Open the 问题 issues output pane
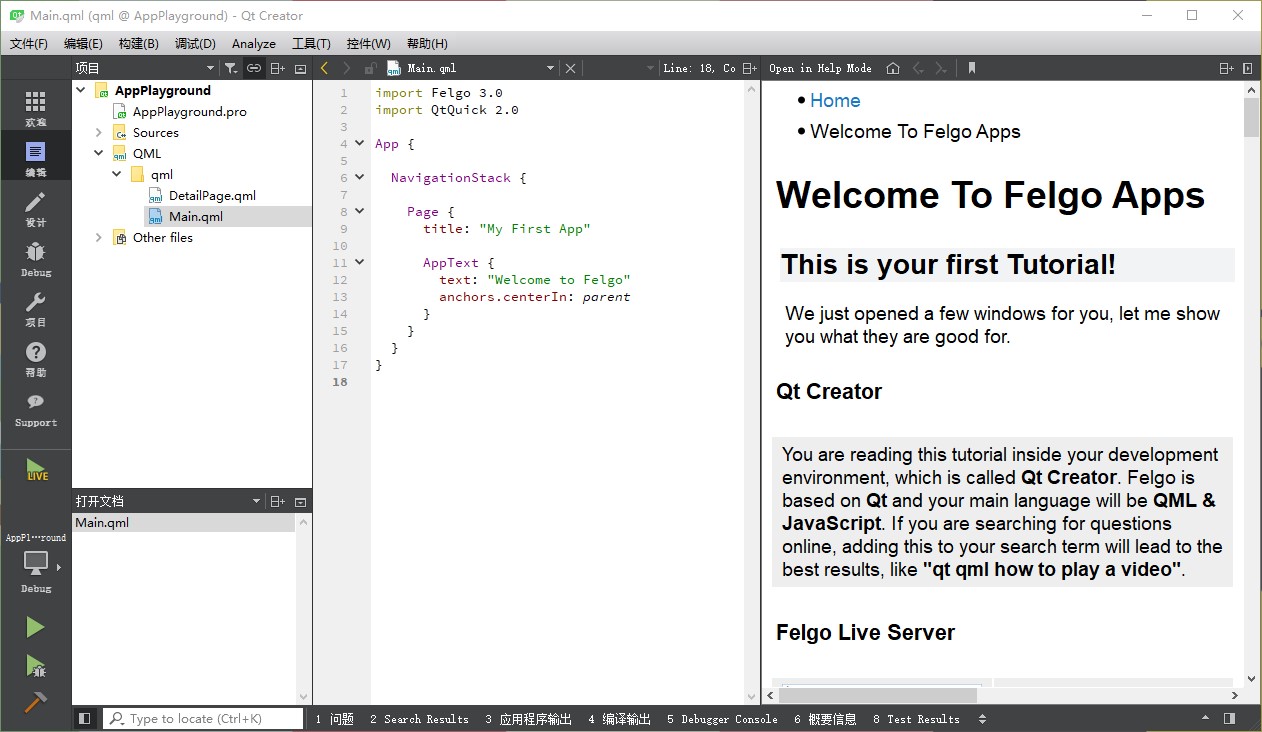 [x=335, y=718]
